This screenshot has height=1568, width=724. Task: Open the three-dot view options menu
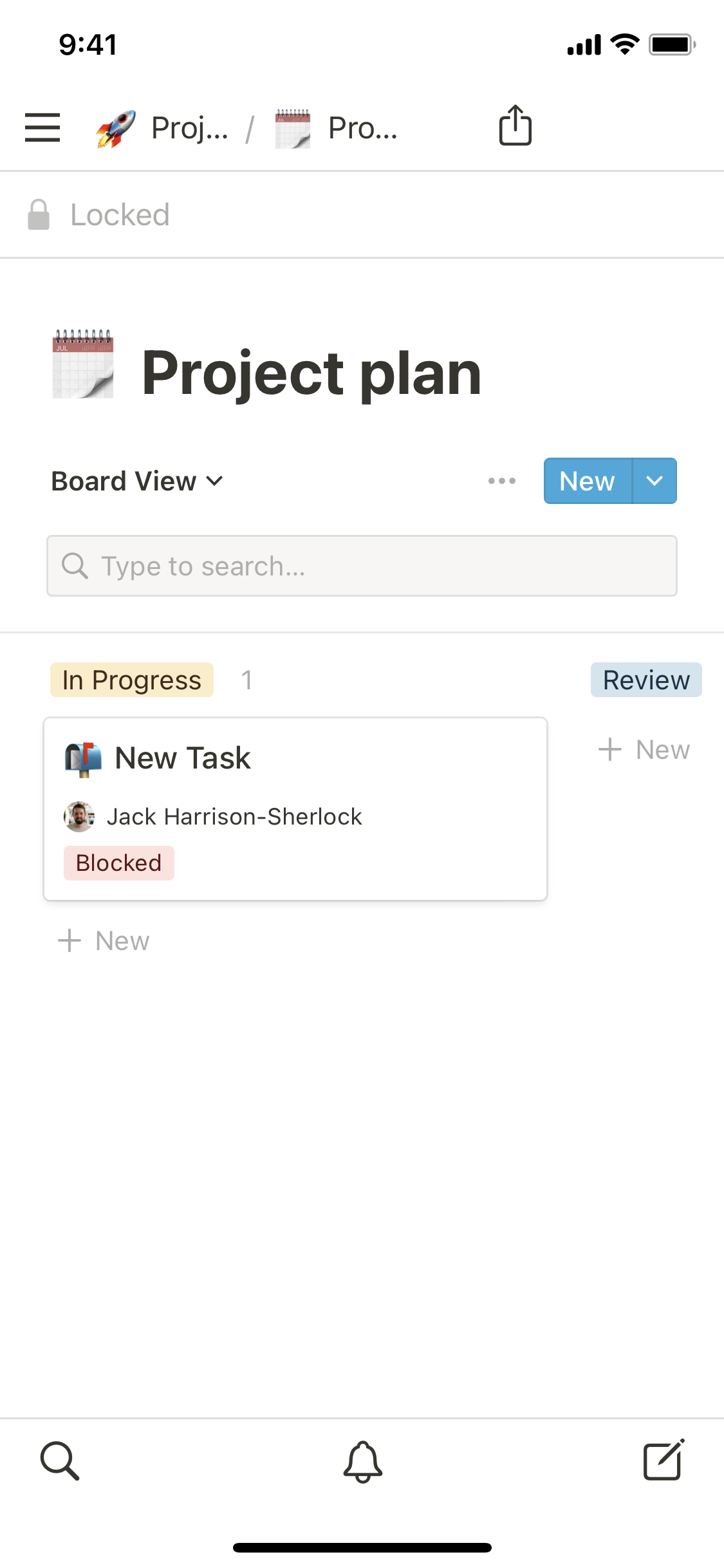coord(501,481)
